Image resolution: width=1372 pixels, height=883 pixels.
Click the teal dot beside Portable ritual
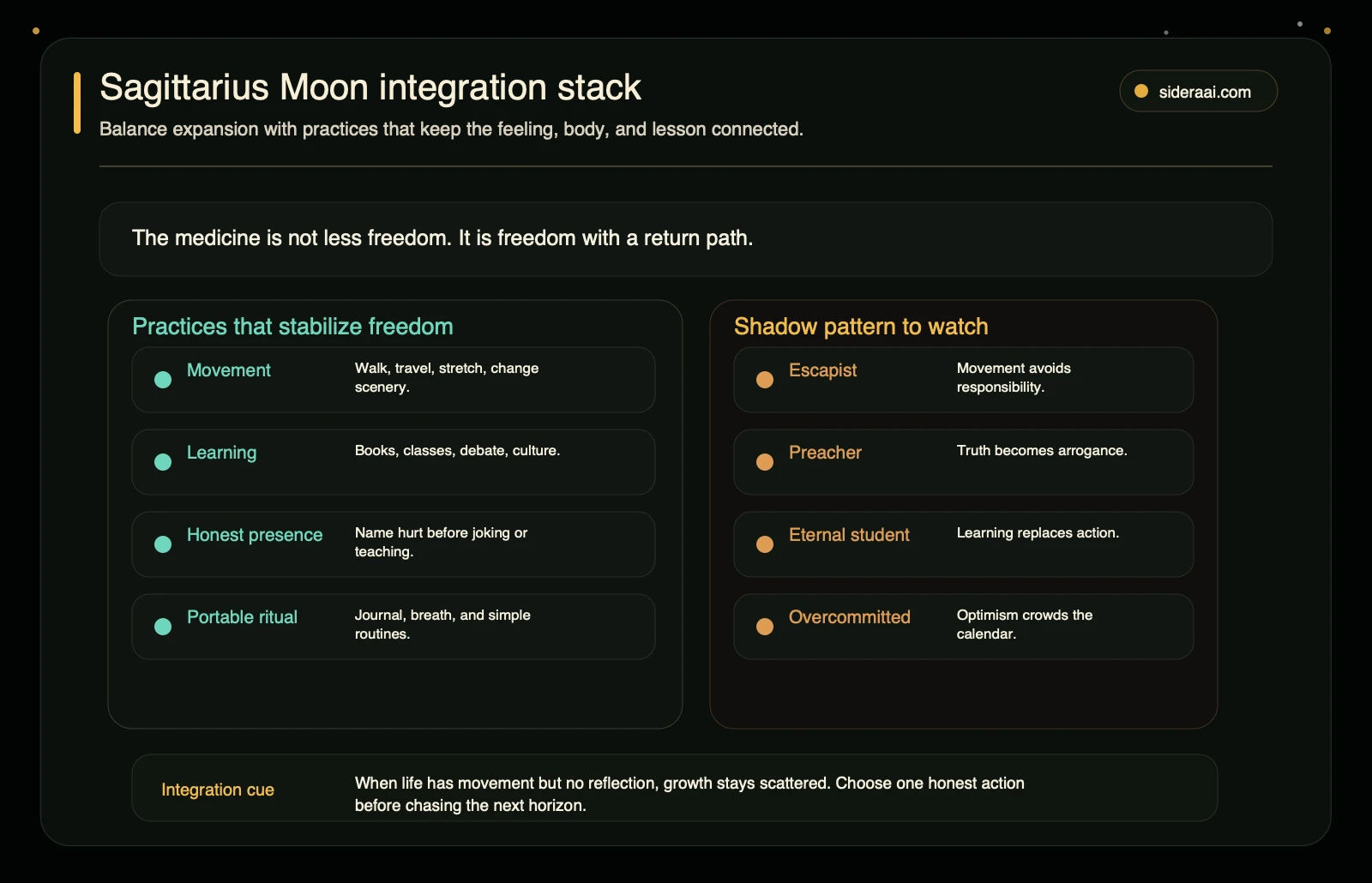click(x=163, y=627)
